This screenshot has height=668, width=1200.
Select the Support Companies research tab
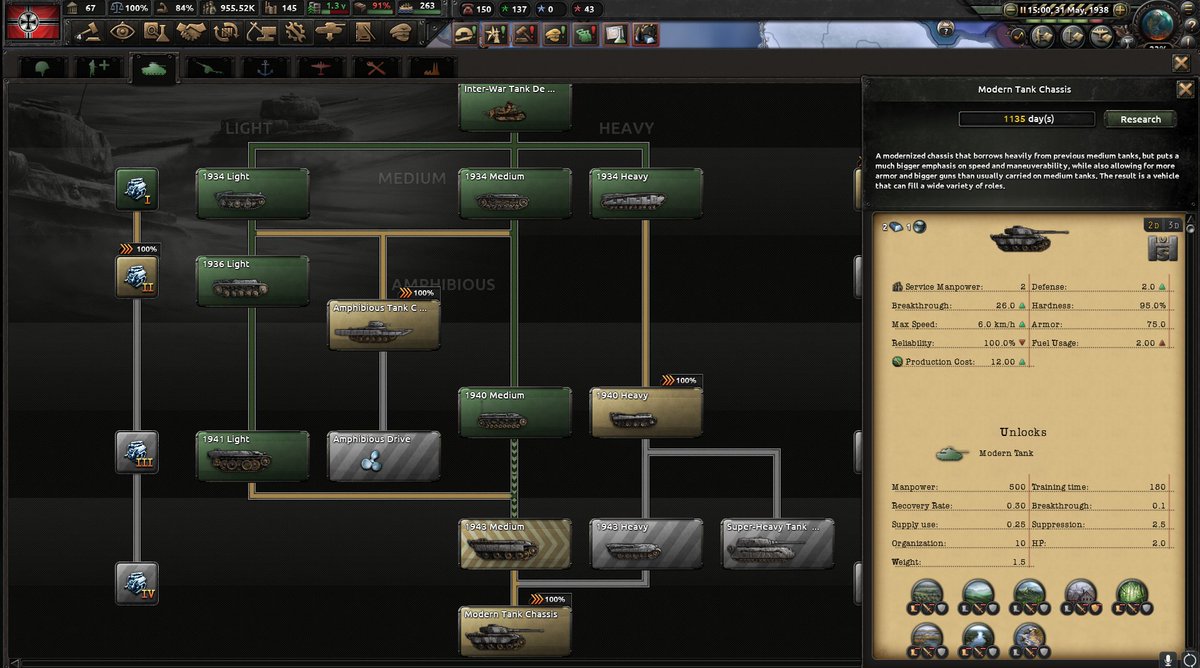[100, 68]
